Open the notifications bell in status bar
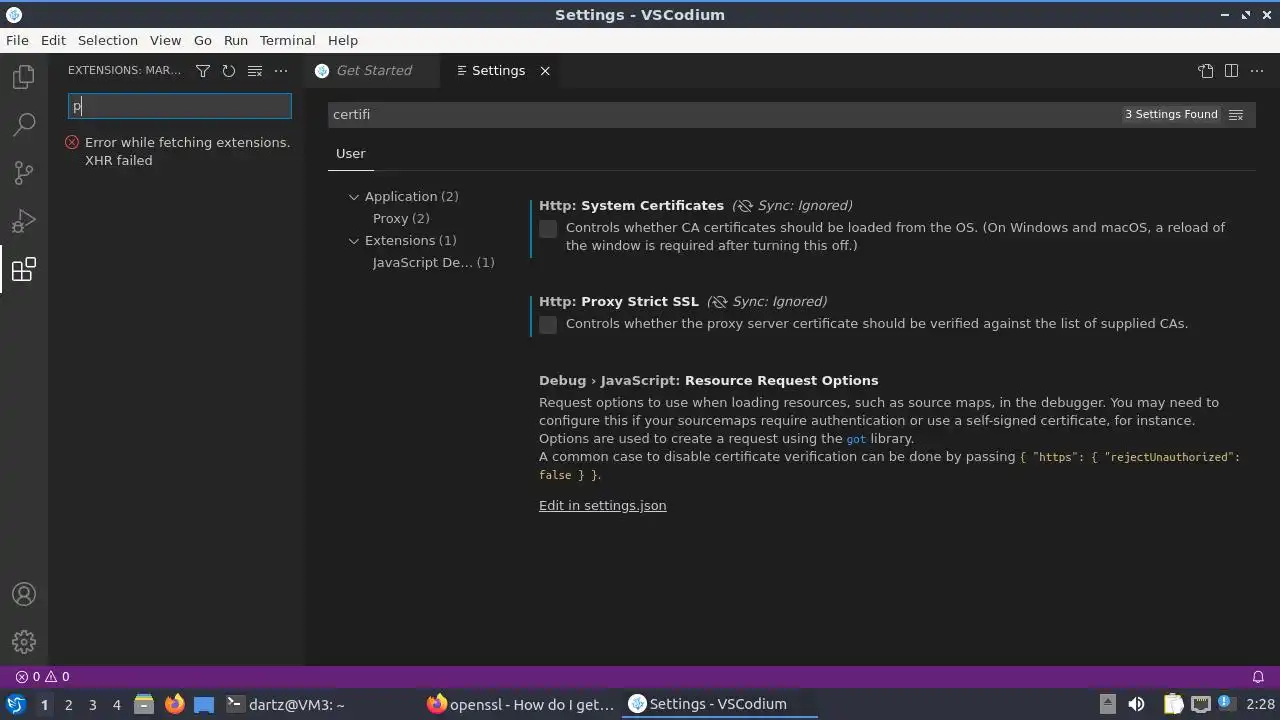Screen dimensions: 1280x720 pos(1259,677)
